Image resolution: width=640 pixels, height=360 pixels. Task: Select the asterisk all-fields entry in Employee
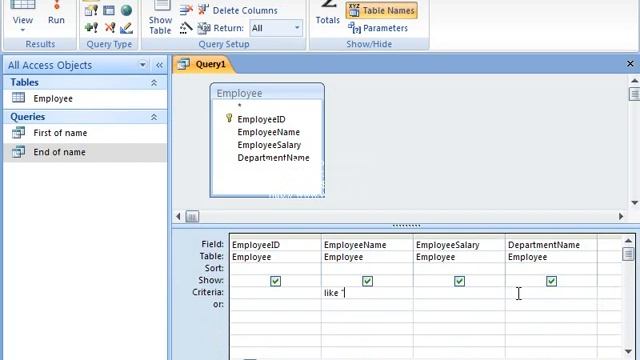(240, 107)
